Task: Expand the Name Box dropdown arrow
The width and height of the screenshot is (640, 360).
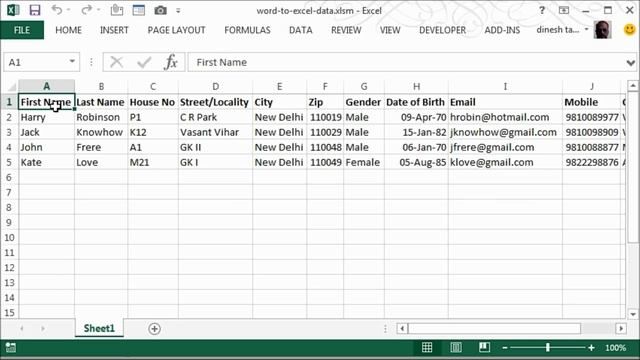Action: pos(72,62)
